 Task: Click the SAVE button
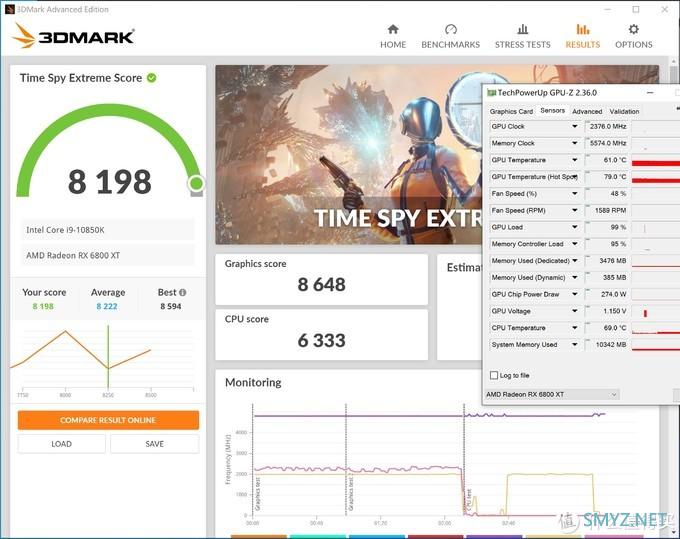pos(155,444)
